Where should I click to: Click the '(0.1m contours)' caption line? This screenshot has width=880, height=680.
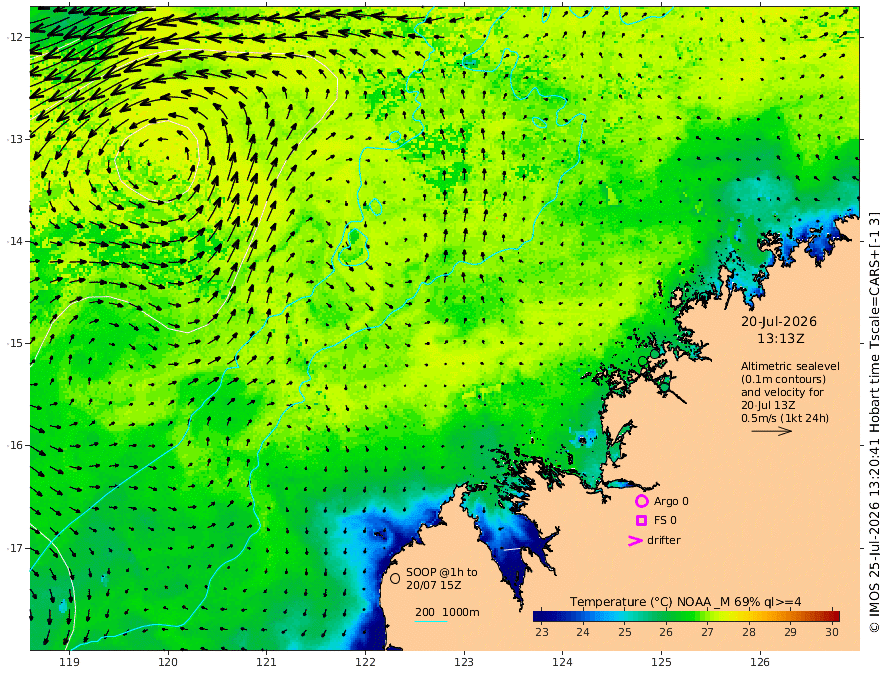click(x=783, y=380)
